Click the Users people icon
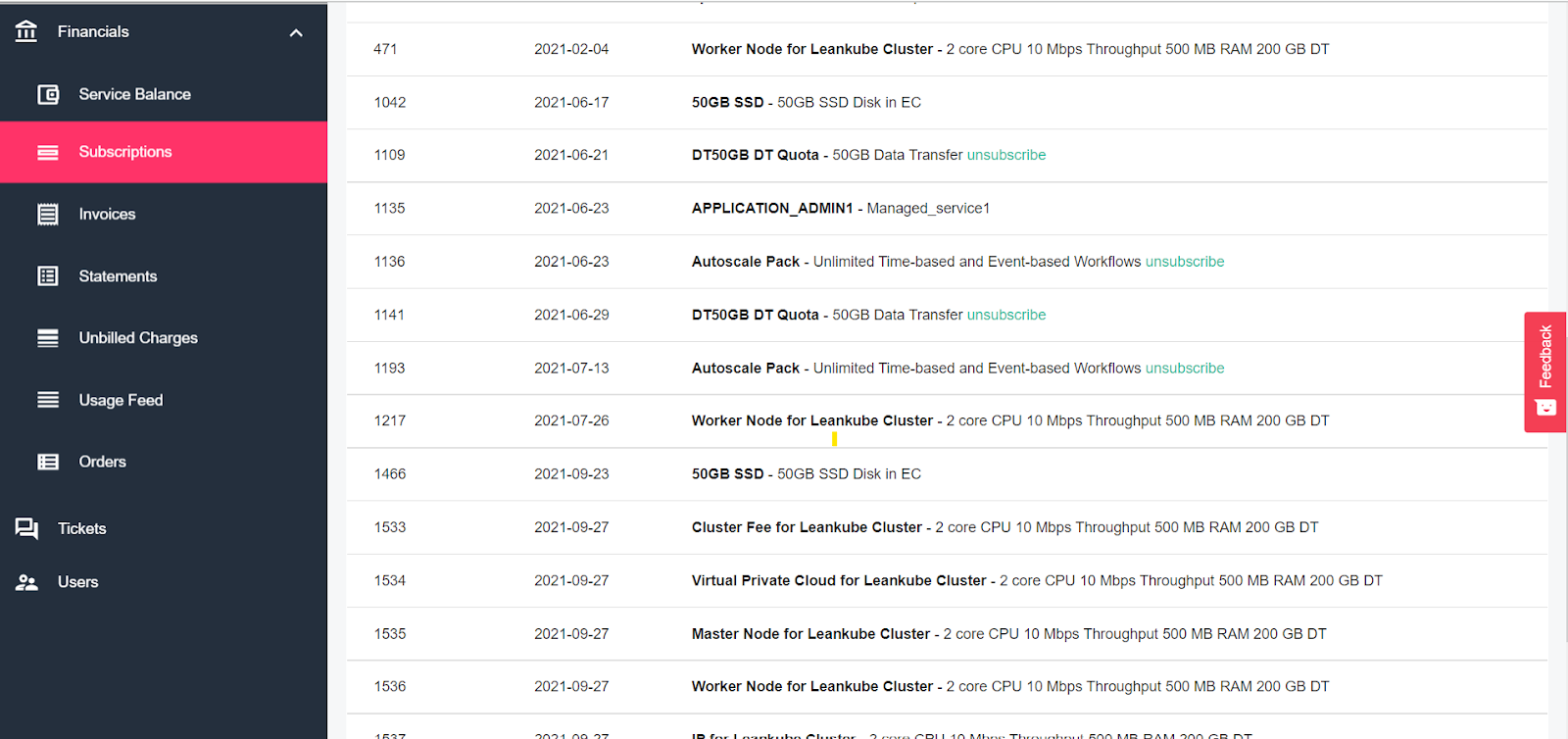 point(26,582)
